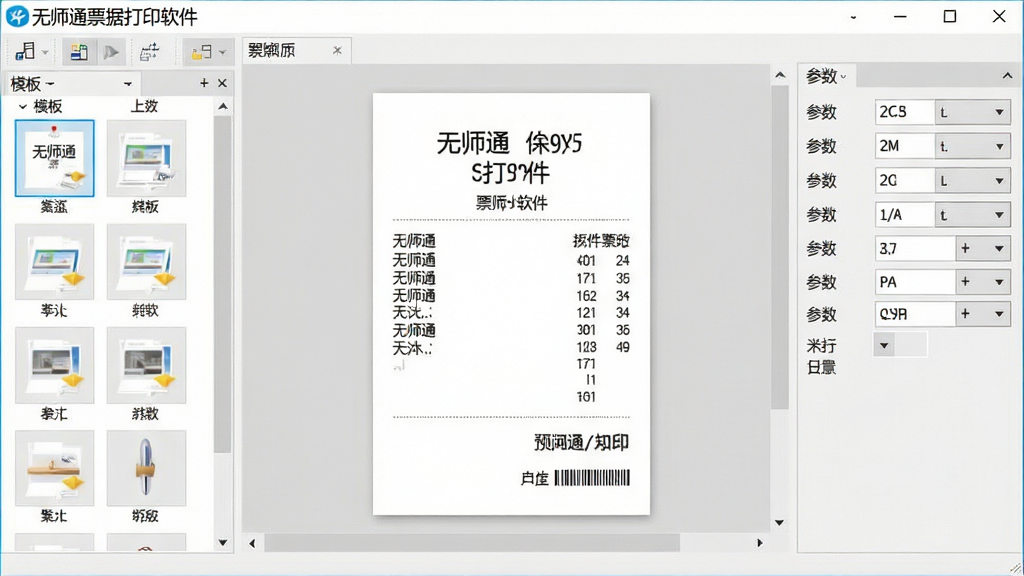Open the 模板 panel header dropdown
This screenshot has height=576, width=1024.
[x=50, y=84]
